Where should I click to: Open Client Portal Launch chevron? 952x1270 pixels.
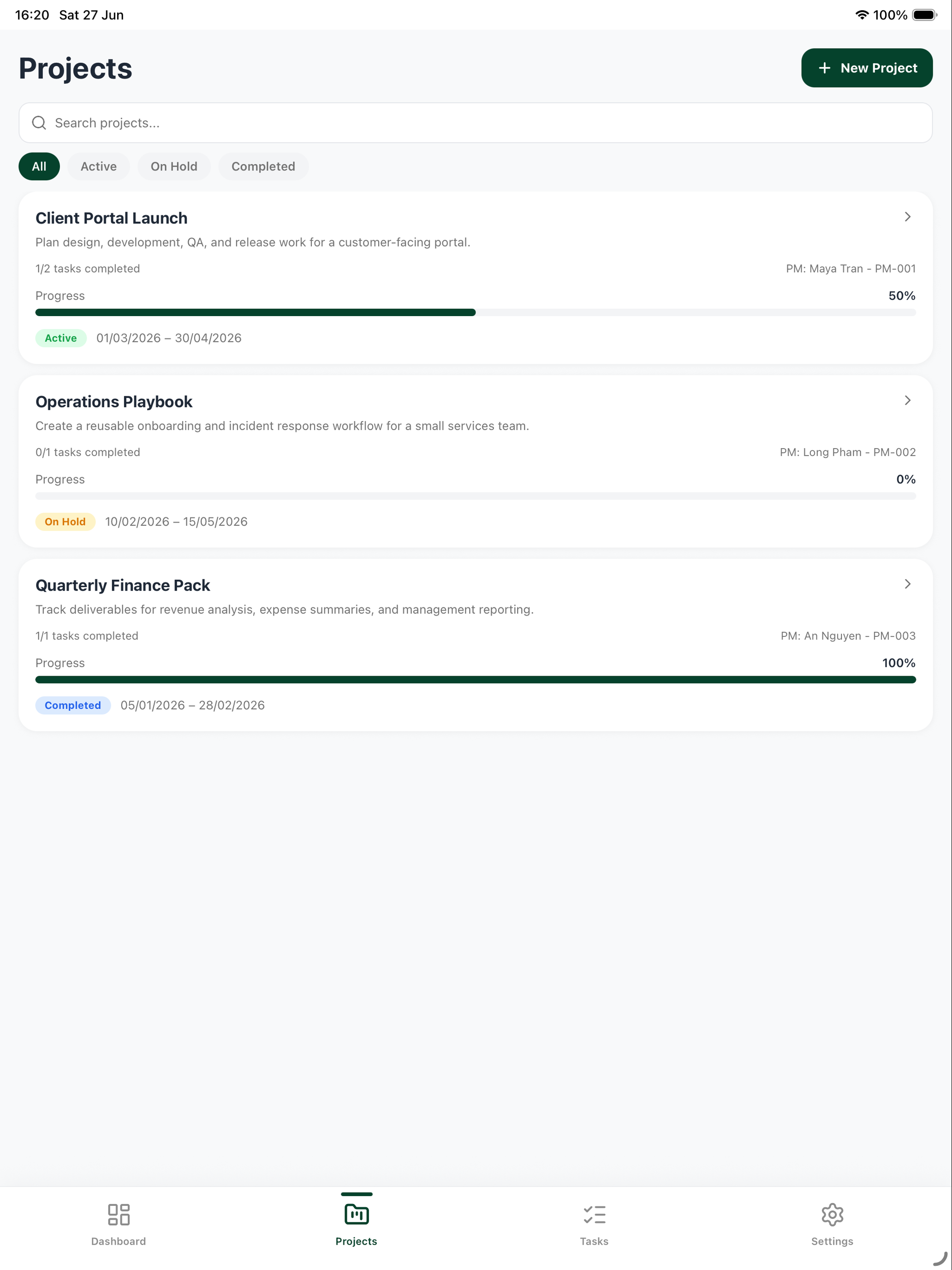click(907, 217)
